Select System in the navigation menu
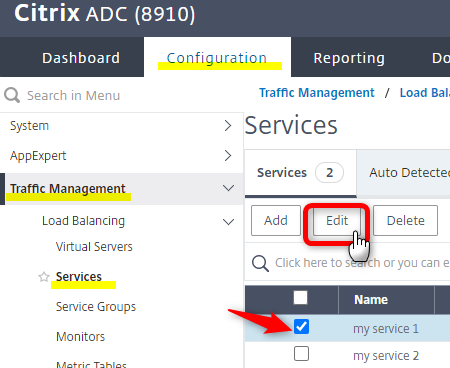 (29, 126)
